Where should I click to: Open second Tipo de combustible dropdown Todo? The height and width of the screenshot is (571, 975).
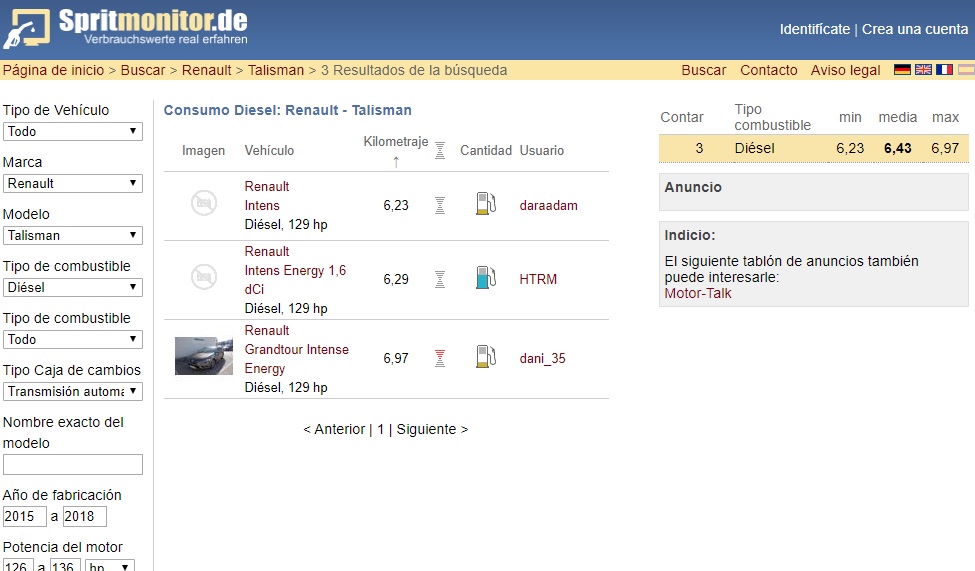pos(73,339)
